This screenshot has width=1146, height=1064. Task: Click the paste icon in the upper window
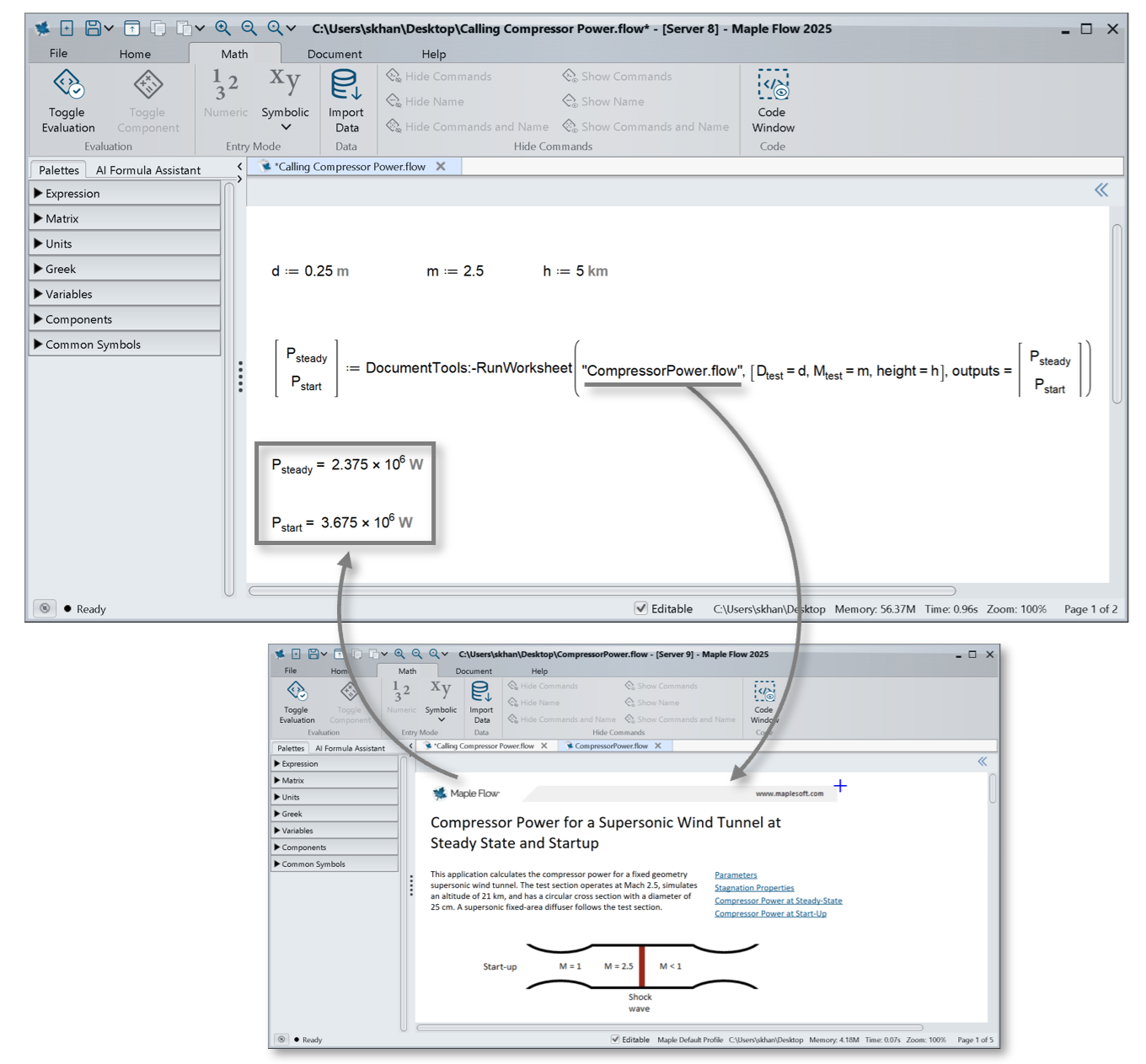[184, 28]
